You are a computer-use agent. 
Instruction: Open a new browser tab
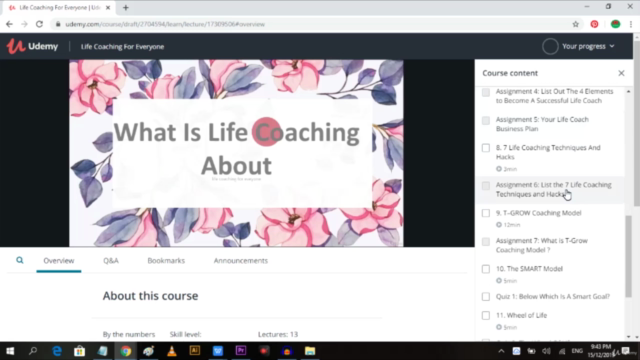tap(126, 7)
